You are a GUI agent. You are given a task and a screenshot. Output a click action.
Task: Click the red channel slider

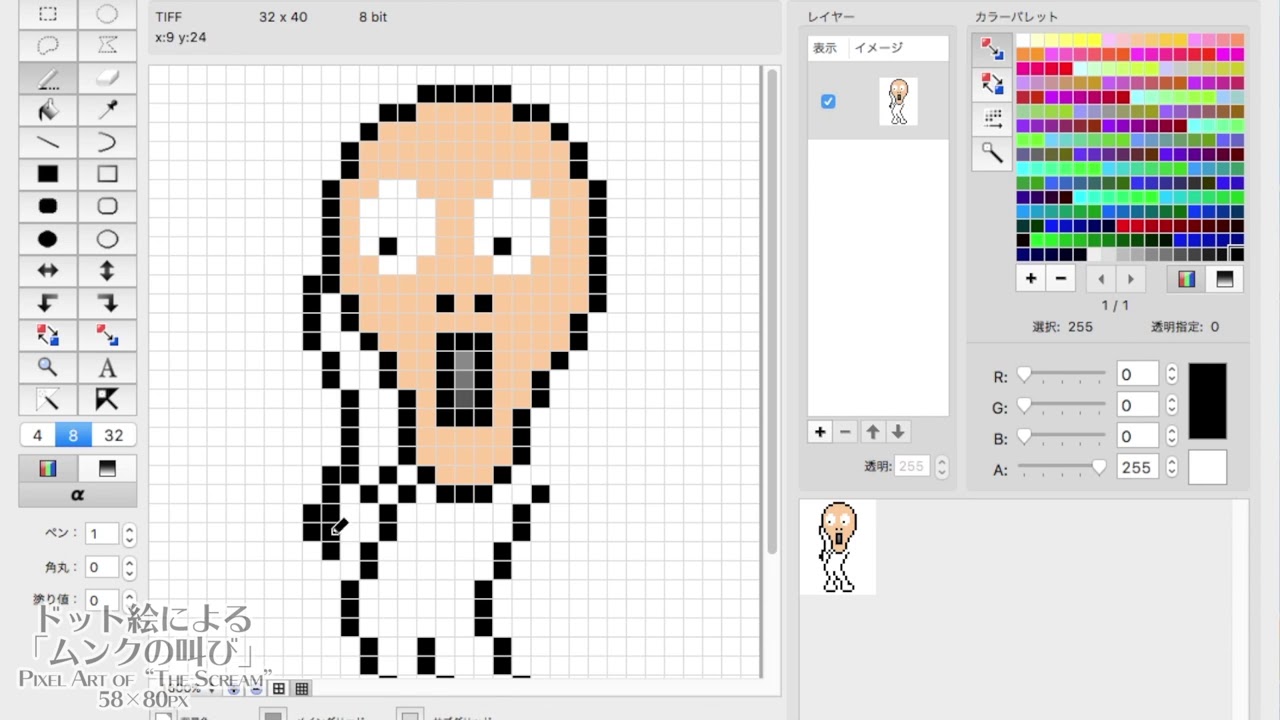1062,375
